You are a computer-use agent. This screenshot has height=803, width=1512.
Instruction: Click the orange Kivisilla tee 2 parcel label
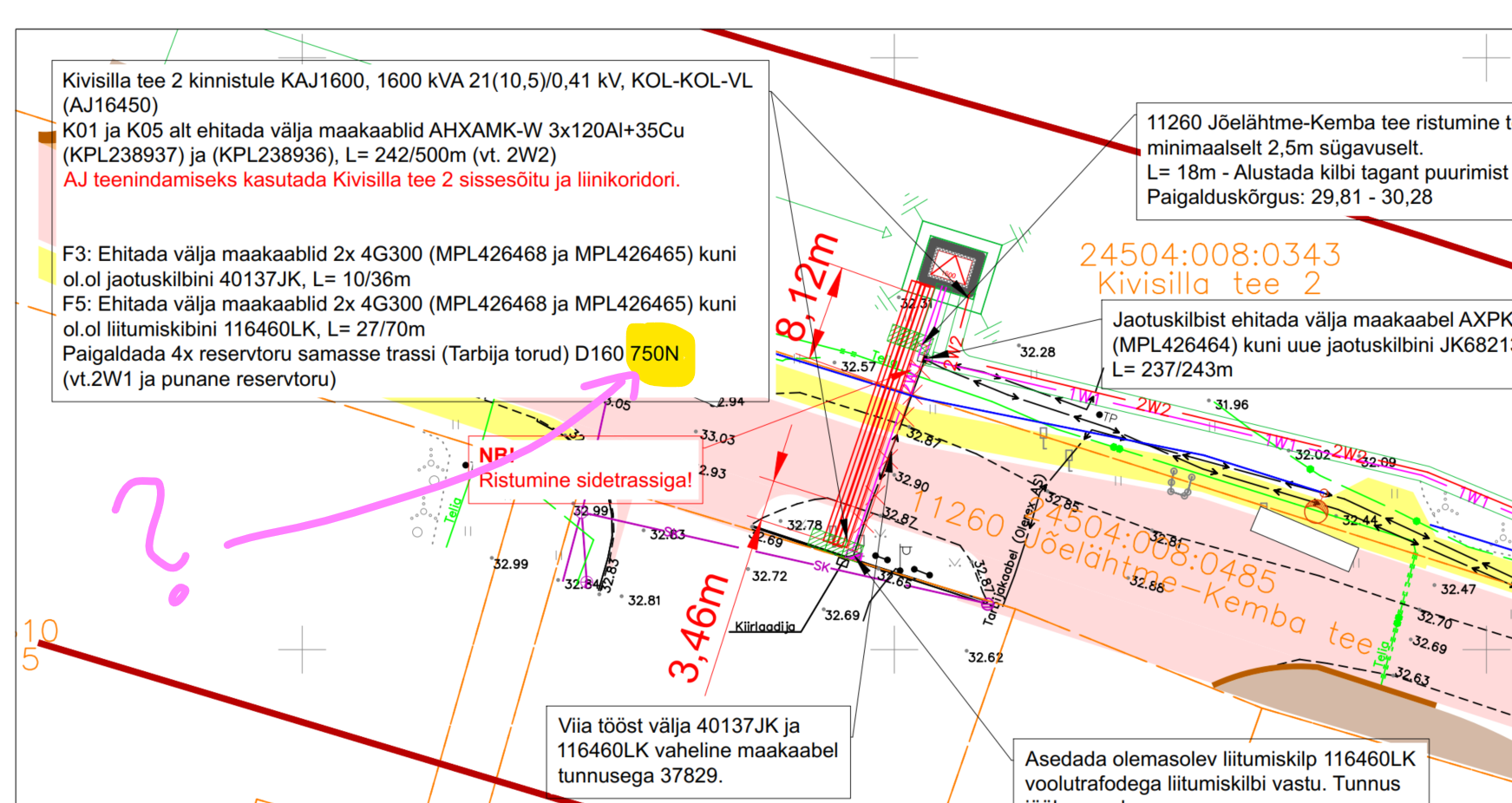click(x=1208, y=284)
